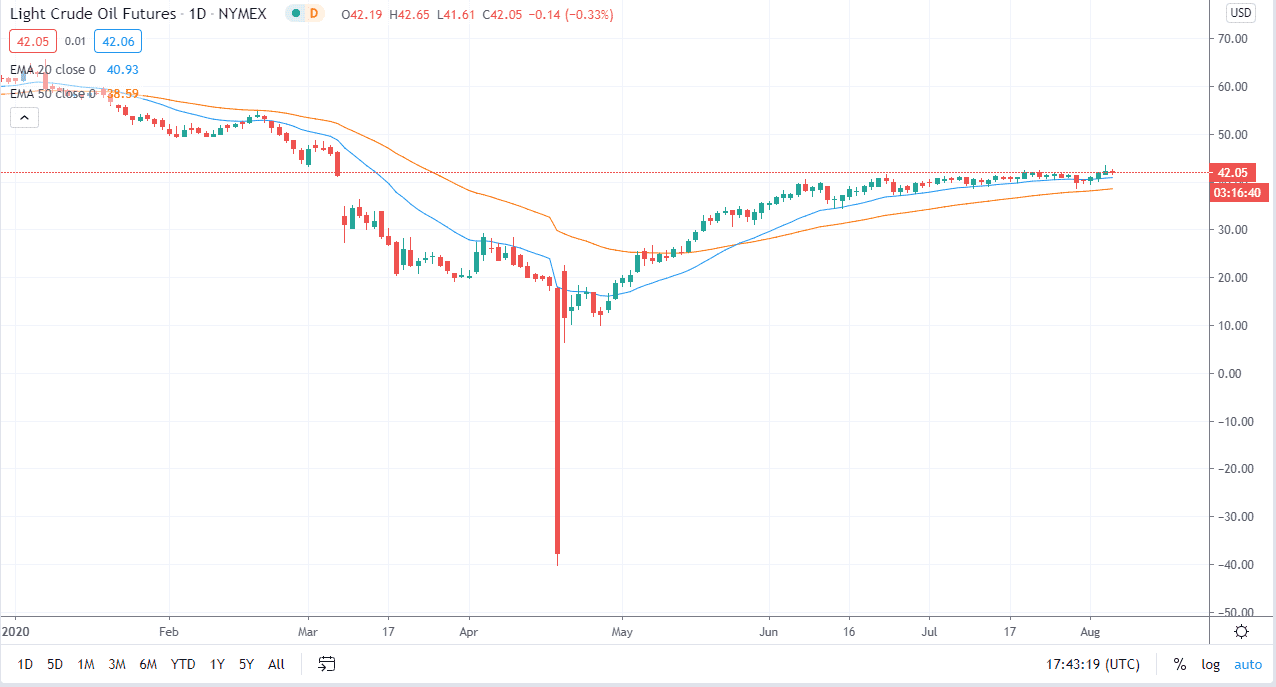Screen dimensions: 1276x687
Task: Toggle log scale mode
Action: pyautogui.click(x=1210, y=664)
